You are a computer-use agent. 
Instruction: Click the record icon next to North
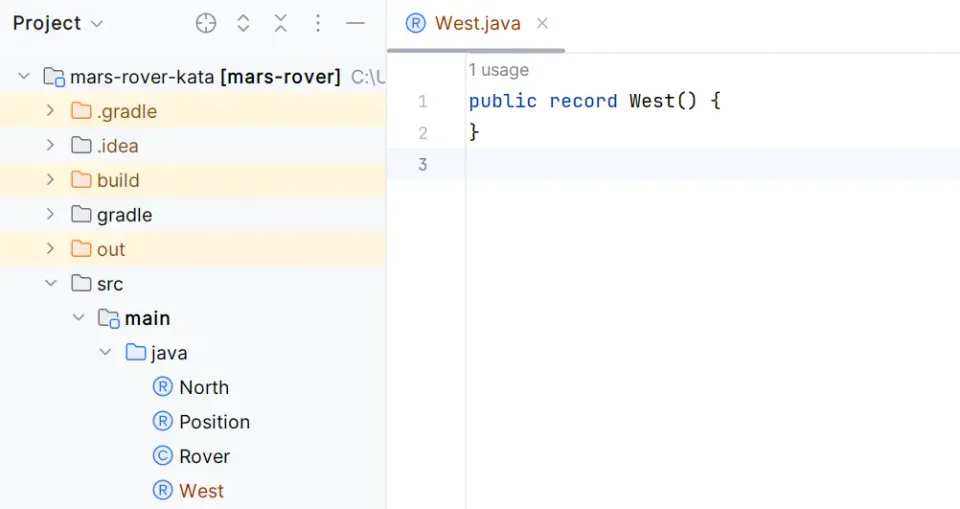[x=162, y=387]
